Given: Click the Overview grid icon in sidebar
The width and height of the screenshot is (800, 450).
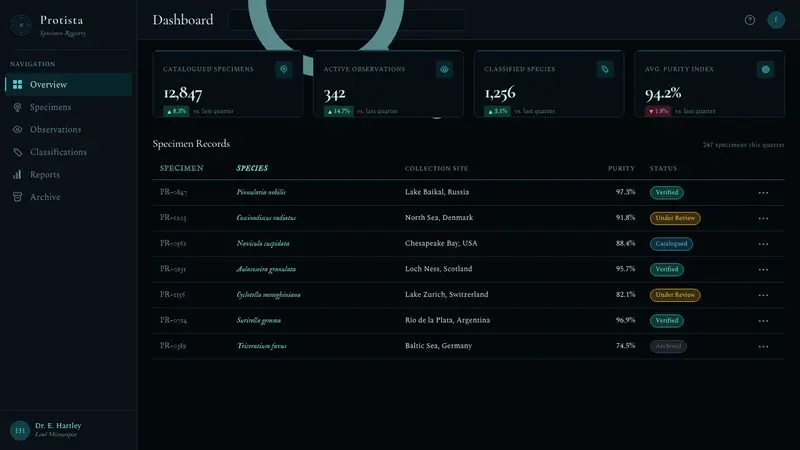Looking at the screenshot, I should (17, 85).
